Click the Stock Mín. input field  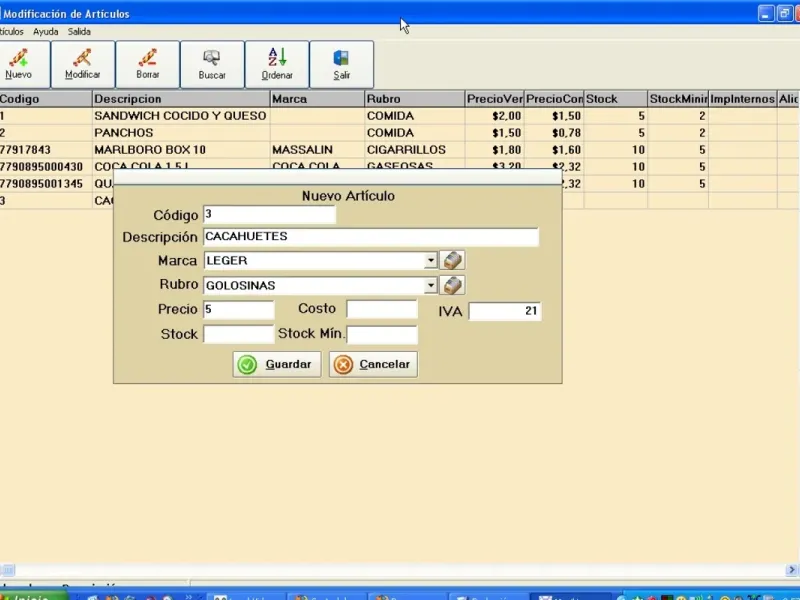pyautogui.click(x=382, y=335)
